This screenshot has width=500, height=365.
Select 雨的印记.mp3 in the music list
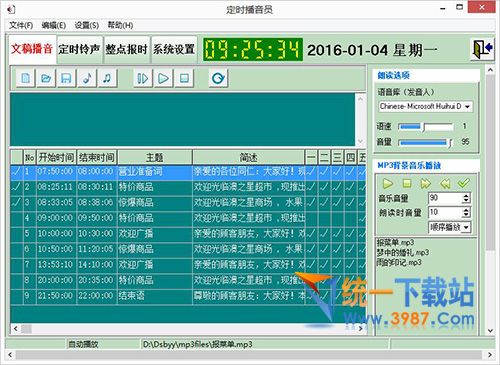pyautogui.click(x=399, y=262)
